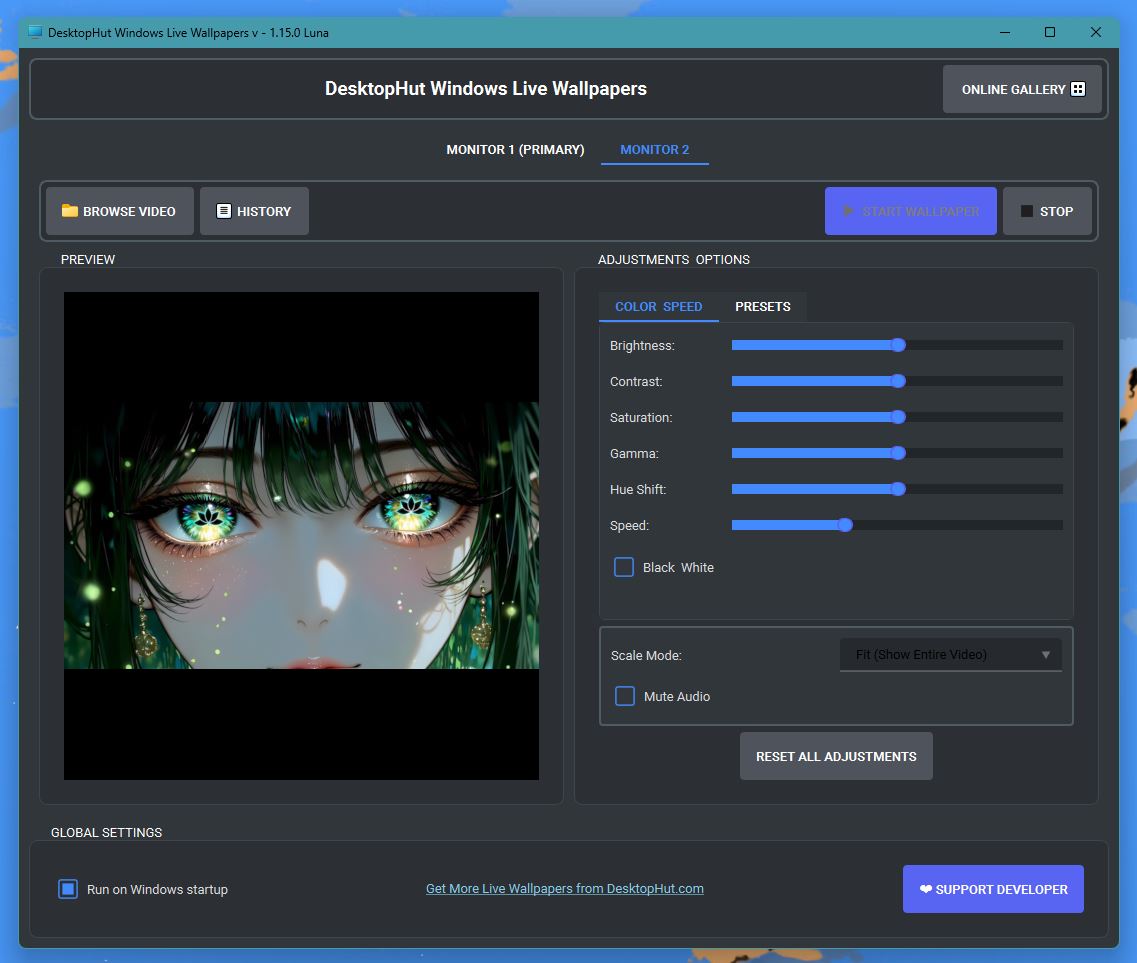Click the folder icon on Browse Video
The width and height of the screenshot is (1137, 963).
(70, 211)
